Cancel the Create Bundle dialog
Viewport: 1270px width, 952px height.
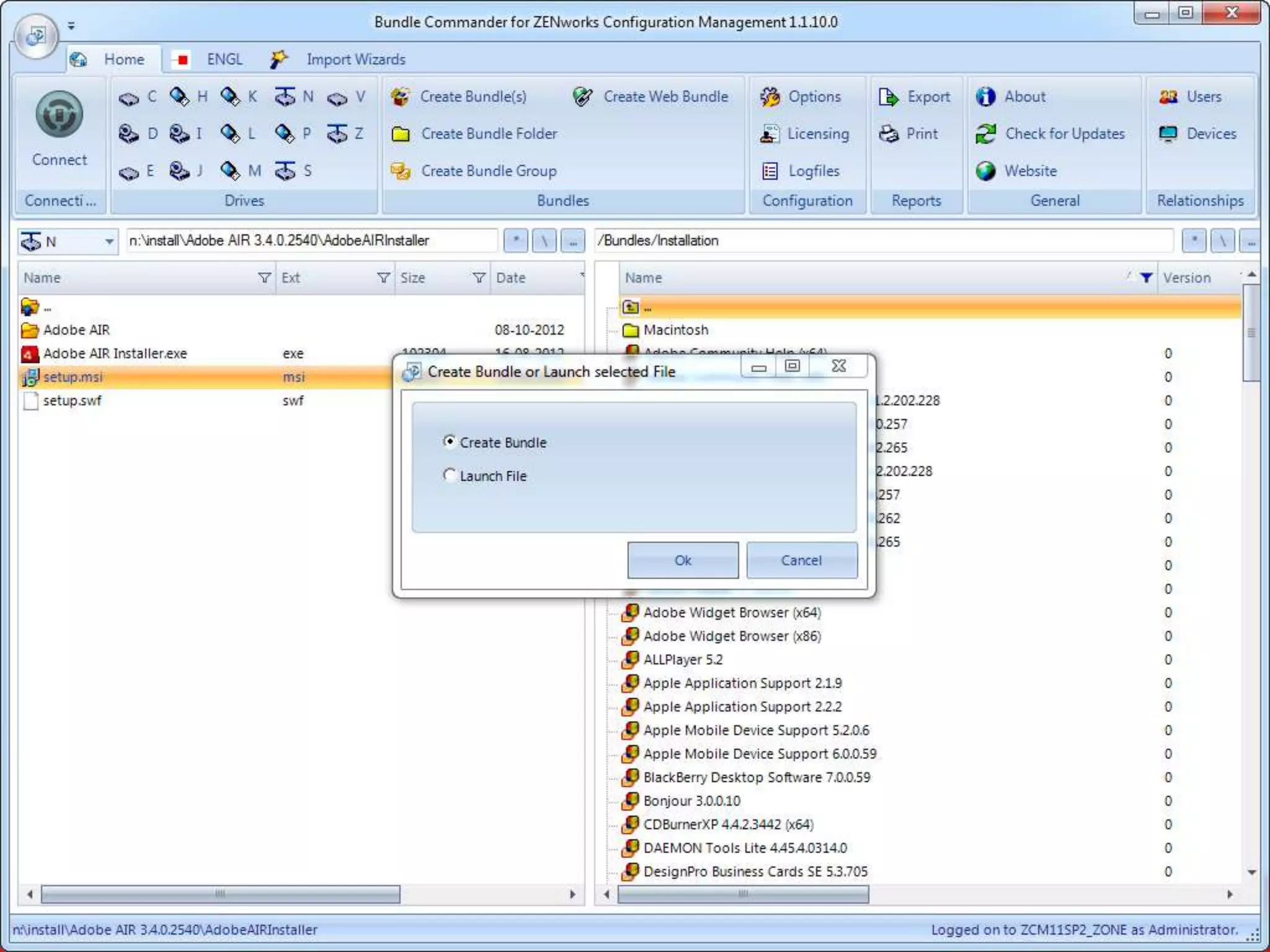pyautogui.click(x=801, y=560)
